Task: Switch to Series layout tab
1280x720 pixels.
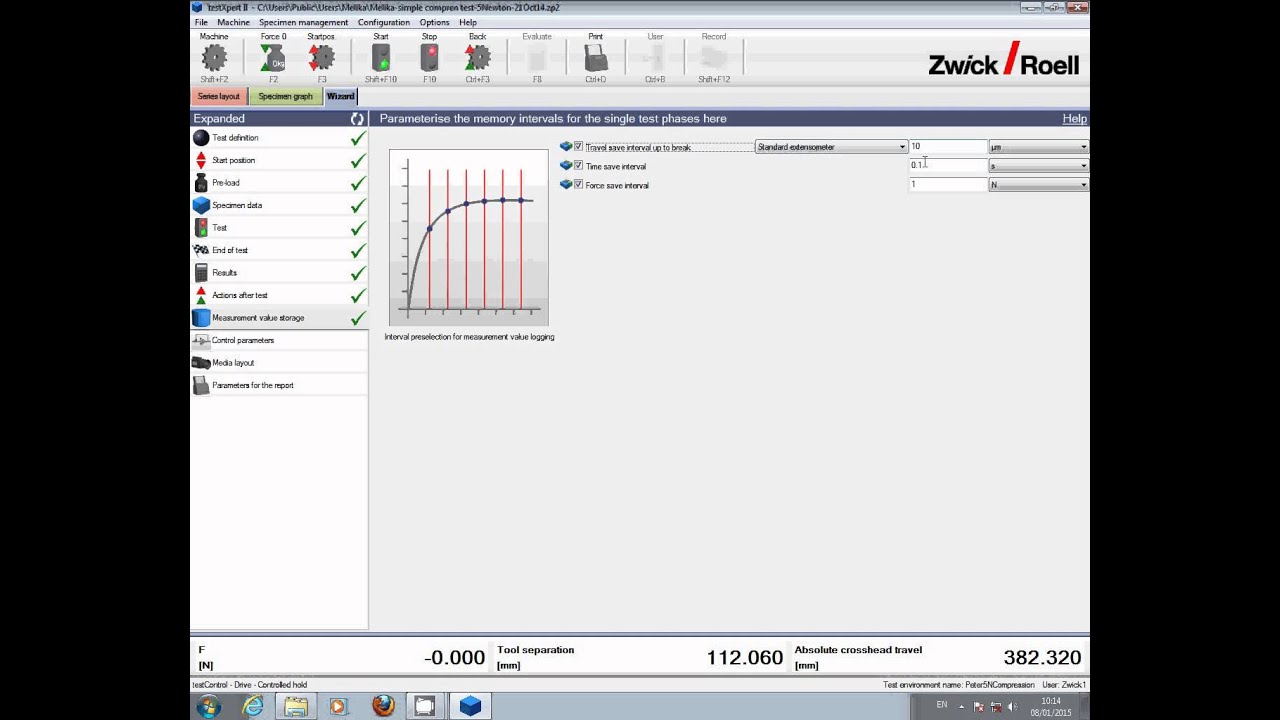Action: tap(218, 96)
